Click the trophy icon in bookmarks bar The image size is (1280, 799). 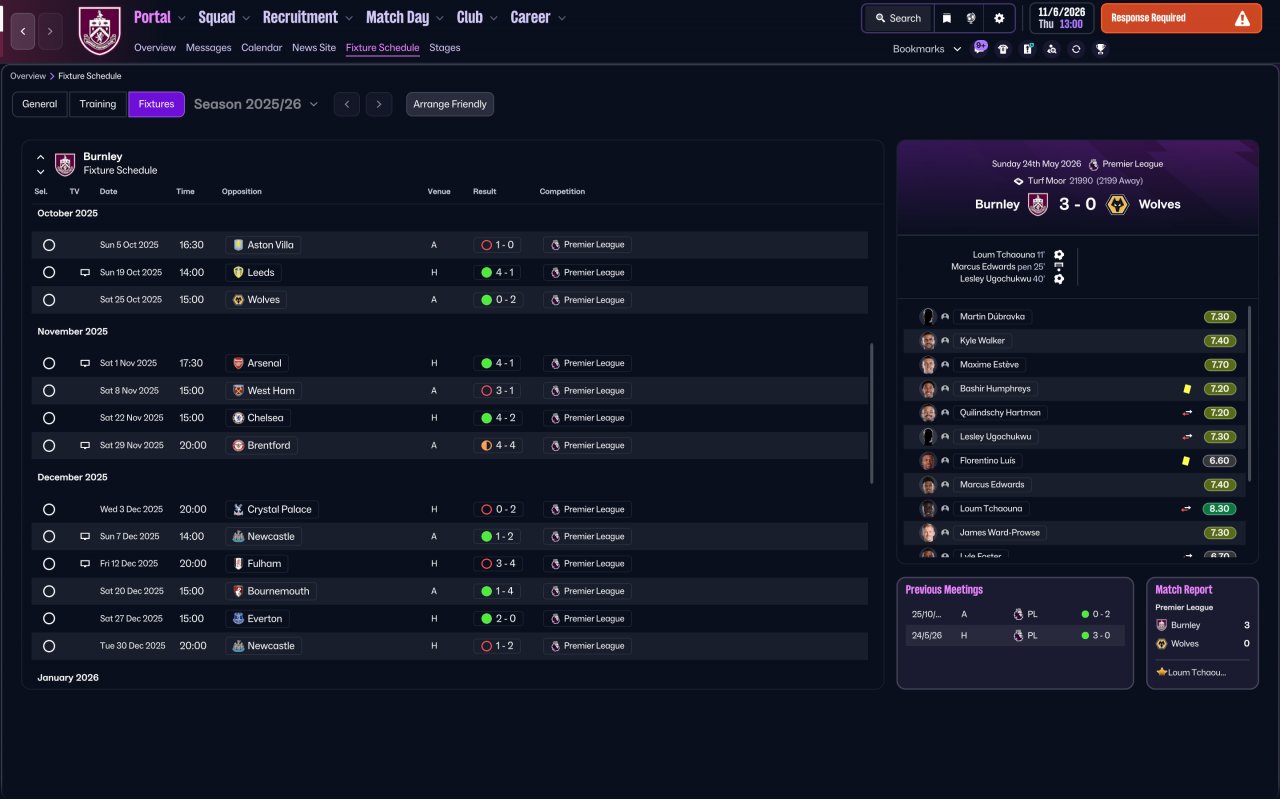point(1100,49)
